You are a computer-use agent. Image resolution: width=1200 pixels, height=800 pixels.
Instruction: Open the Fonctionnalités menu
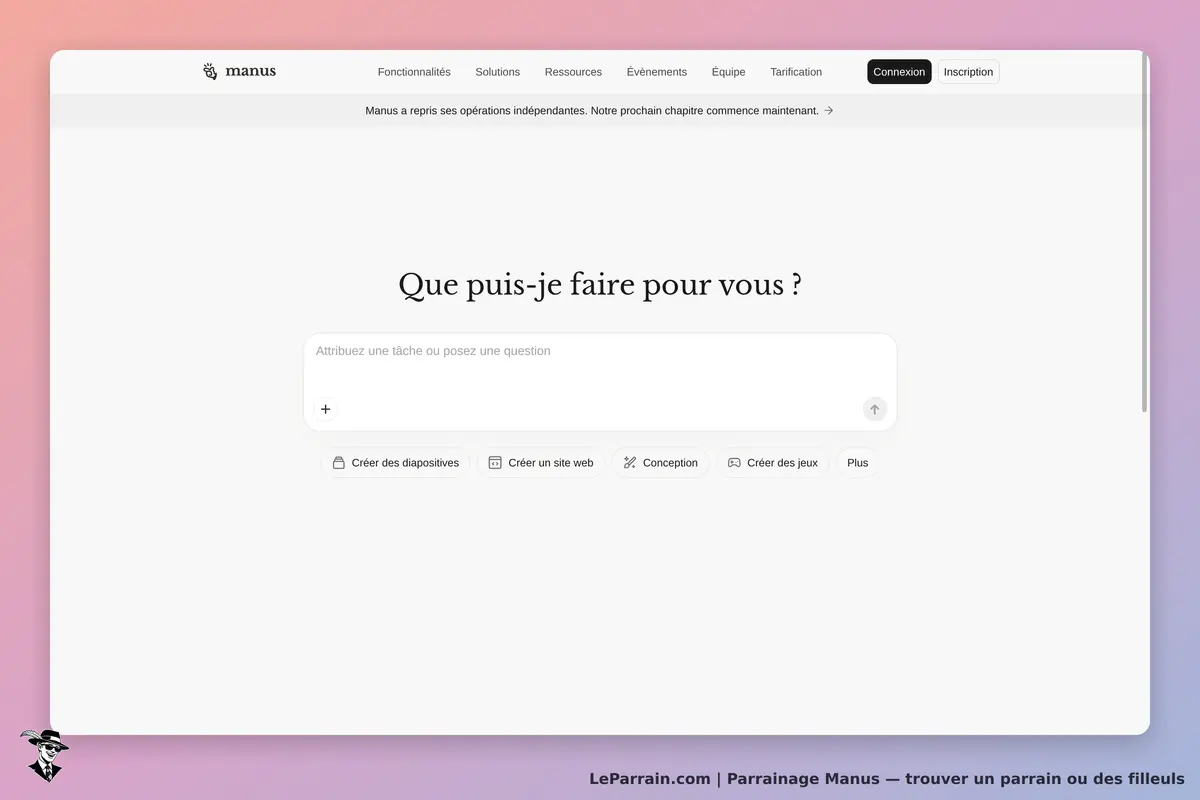pyautogui.click(x=414, y=72)
